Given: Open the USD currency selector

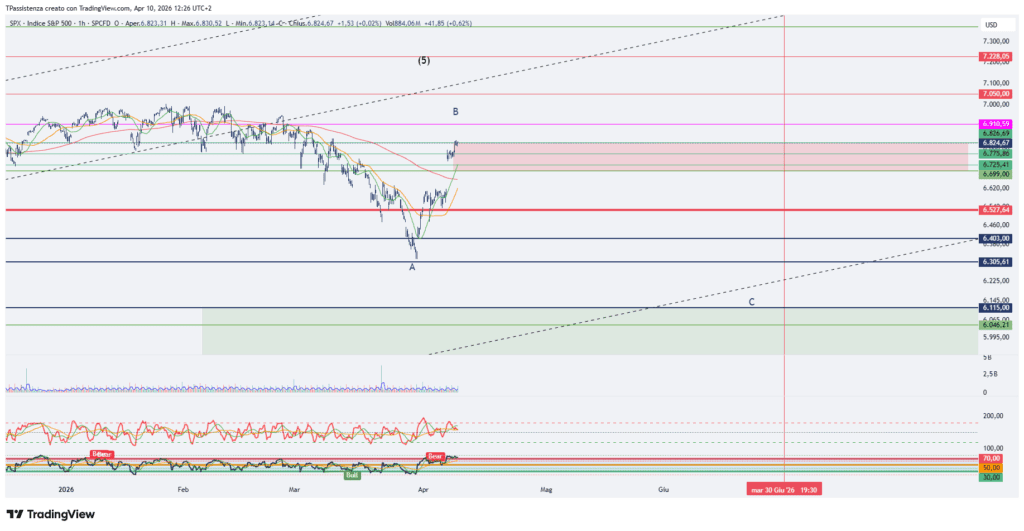Looking at the screenshot, I should pos(991,25).
